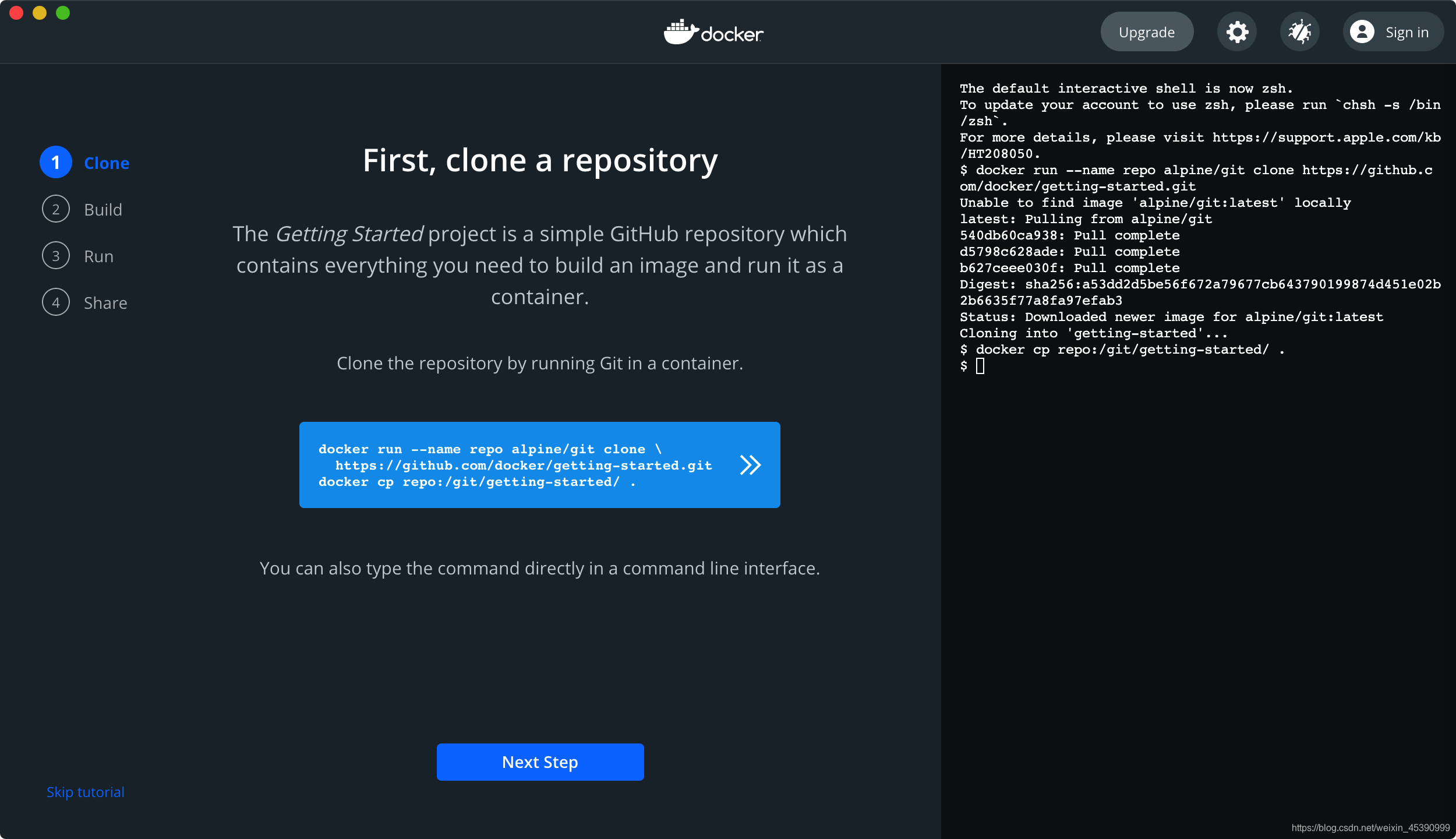Click the italic 'Getting Started' text
The image size is (1456, 839).
point(349,234)
